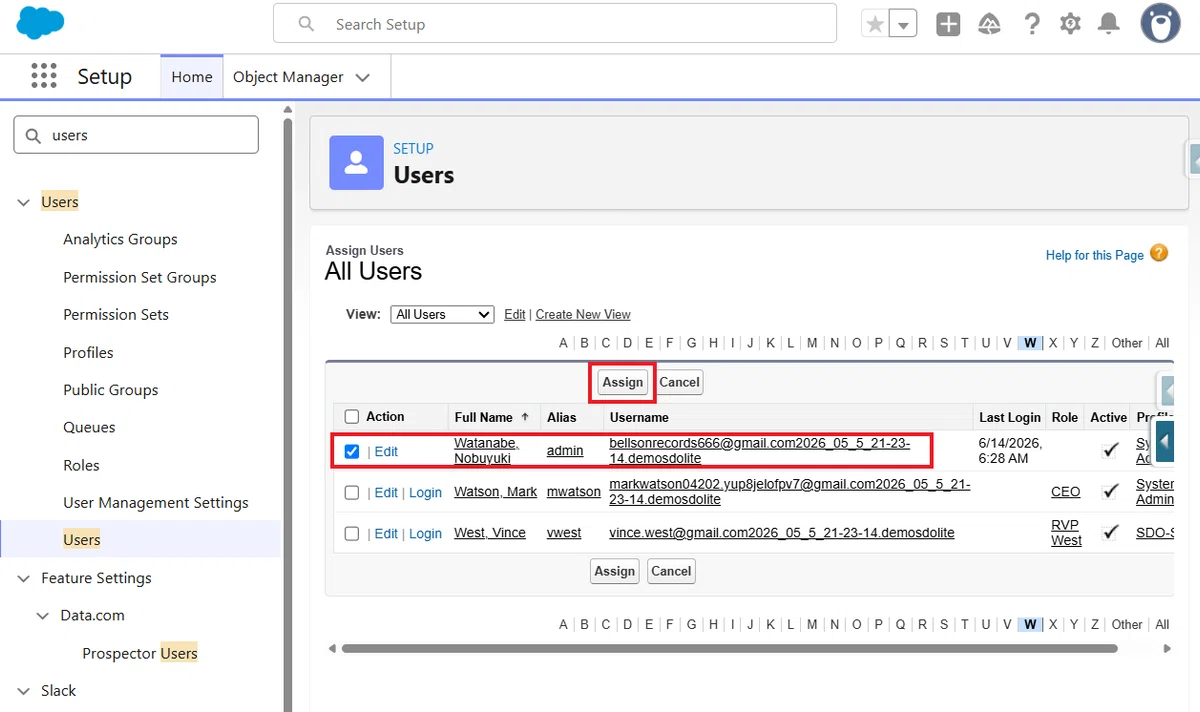Viewport: 1200px width, 712px height.
Task: Open the Watson, Mark user name link
Action: tap(495, 491)
